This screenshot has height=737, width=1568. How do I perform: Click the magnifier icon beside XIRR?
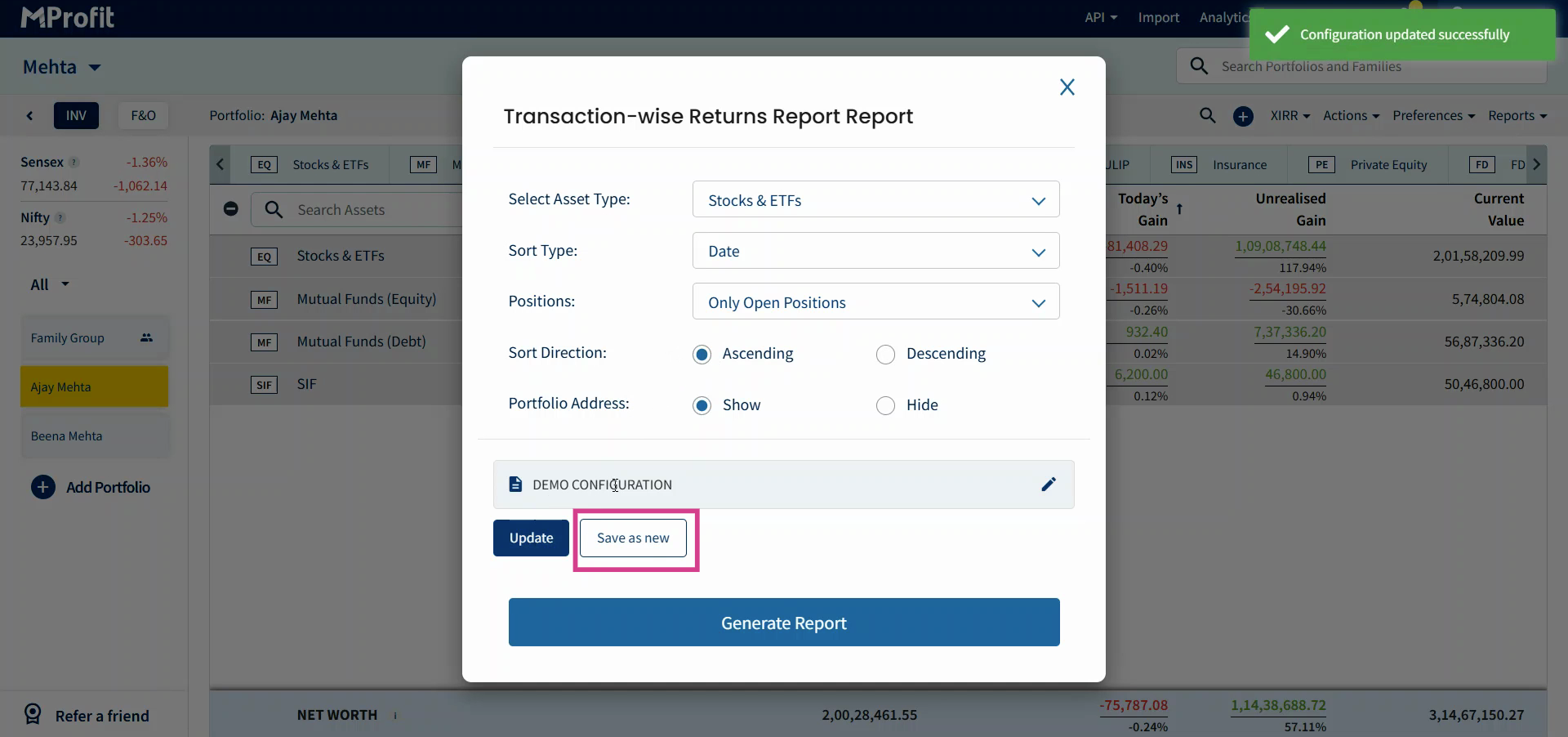pyautogui.click(x=1207, y=116)
